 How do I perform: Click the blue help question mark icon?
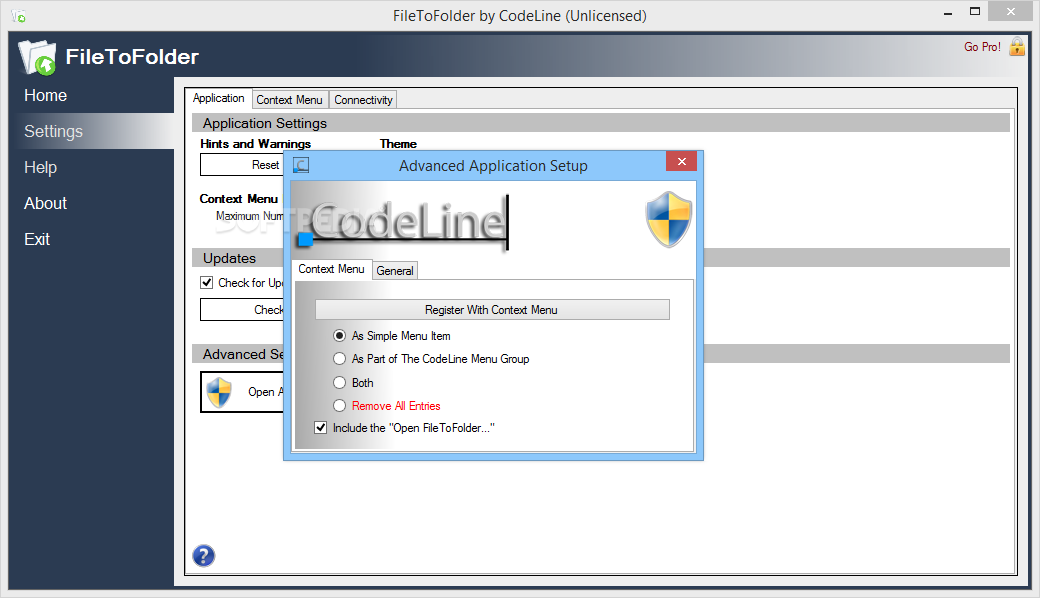(x=204, y=556)
